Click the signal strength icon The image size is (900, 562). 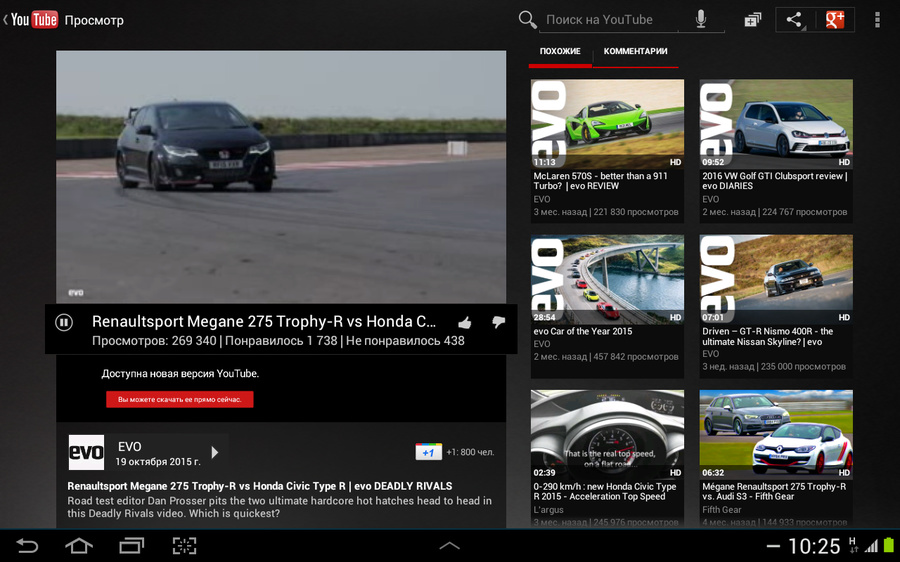(871, 546)
